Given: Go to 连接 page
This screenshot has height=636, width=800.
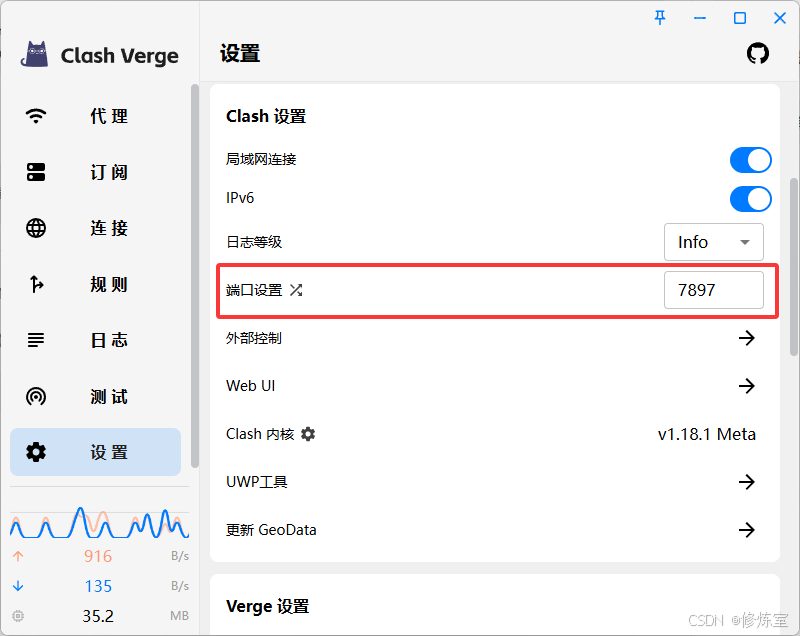Looking at the screenshot, I should (x=95, y=228).
